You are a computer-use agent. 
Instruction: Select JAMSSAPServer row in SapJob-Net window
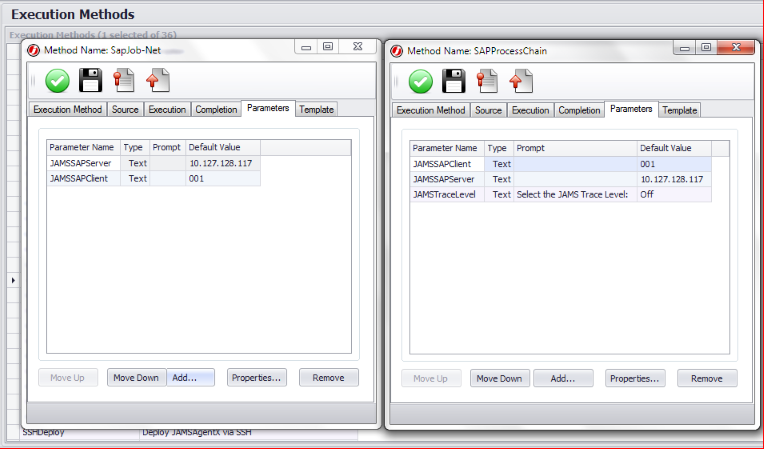(153, 163)
